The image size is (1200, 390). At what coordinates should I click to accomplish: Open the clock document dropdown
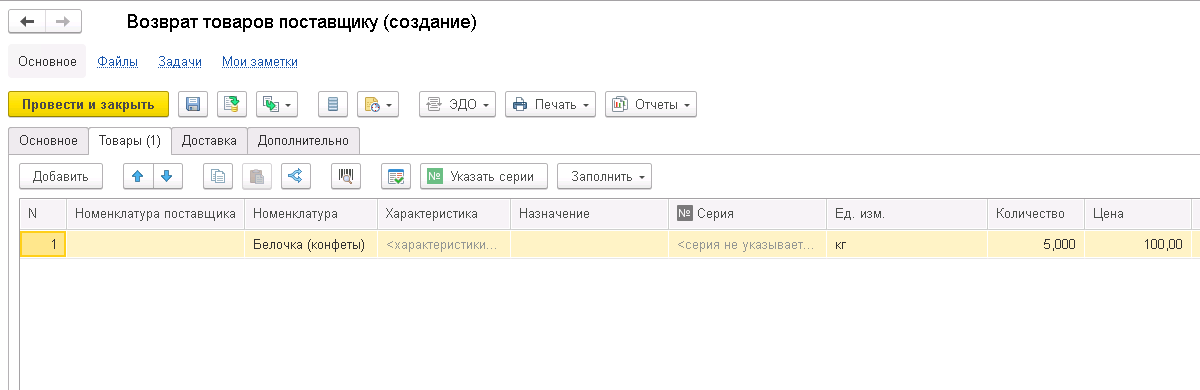378,104
